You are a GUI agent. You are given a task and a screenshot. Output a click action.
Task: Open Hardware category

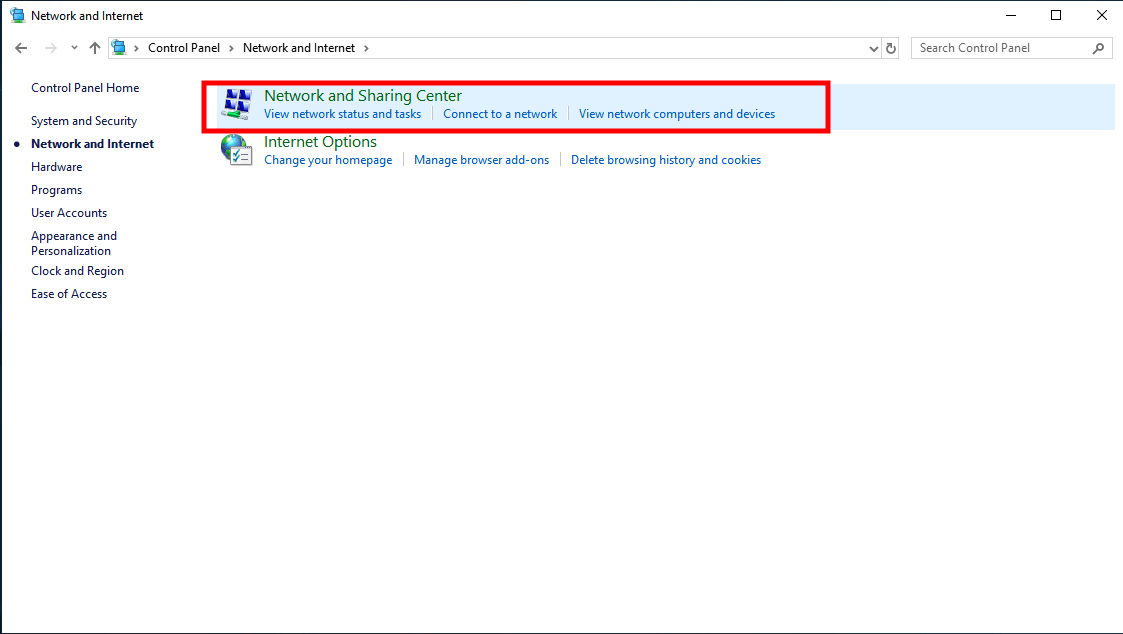[57, 167]
